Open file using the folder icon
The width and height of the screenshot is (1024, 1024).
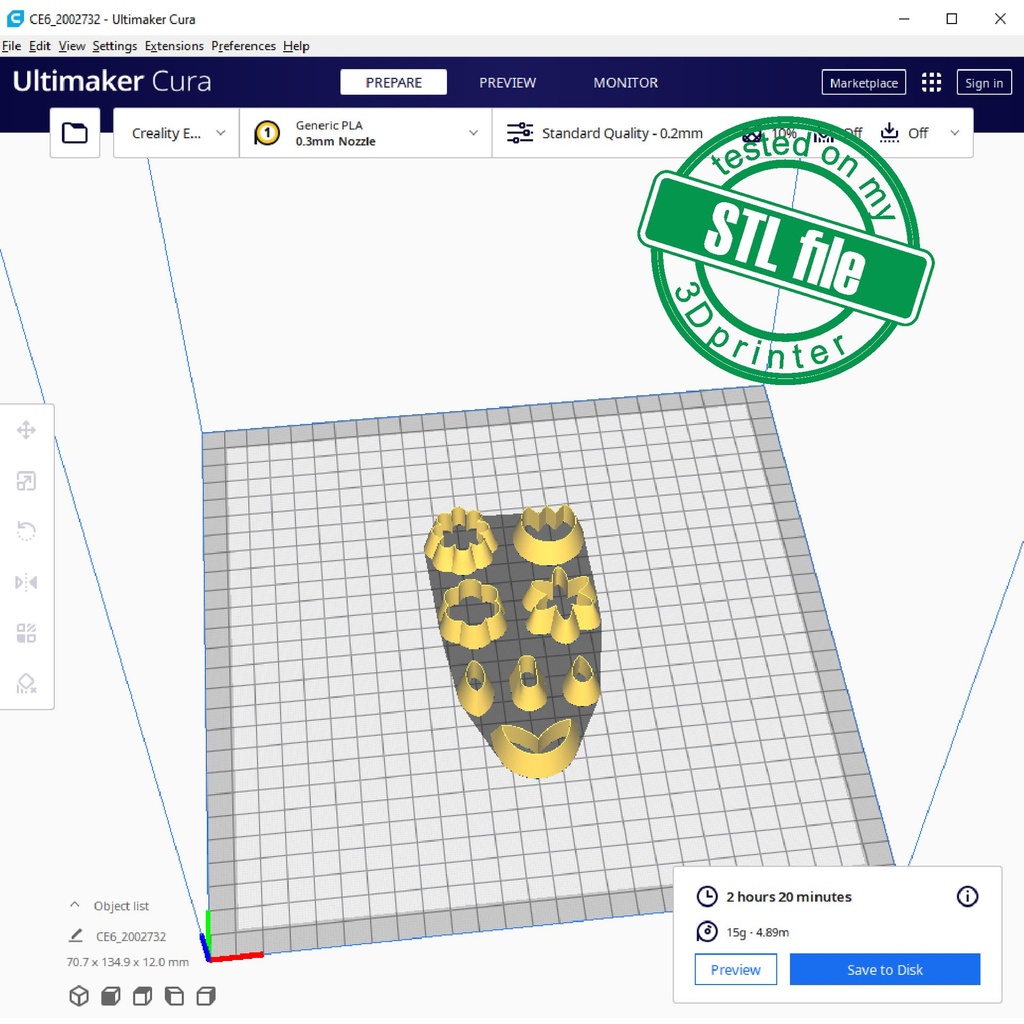(x=75, y=133)
